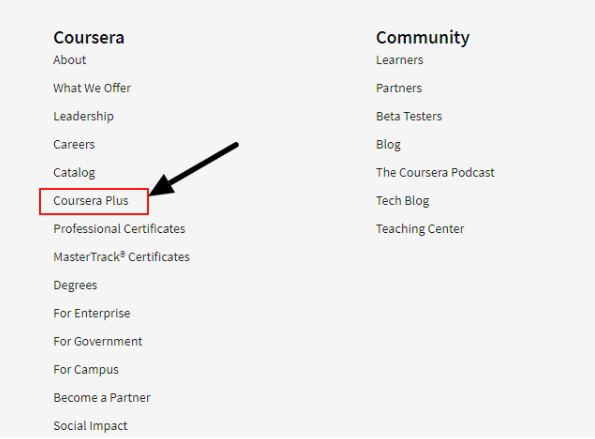Open The Coursera Podcast link
The image size is (595, 439).
[x=435, y=173]
